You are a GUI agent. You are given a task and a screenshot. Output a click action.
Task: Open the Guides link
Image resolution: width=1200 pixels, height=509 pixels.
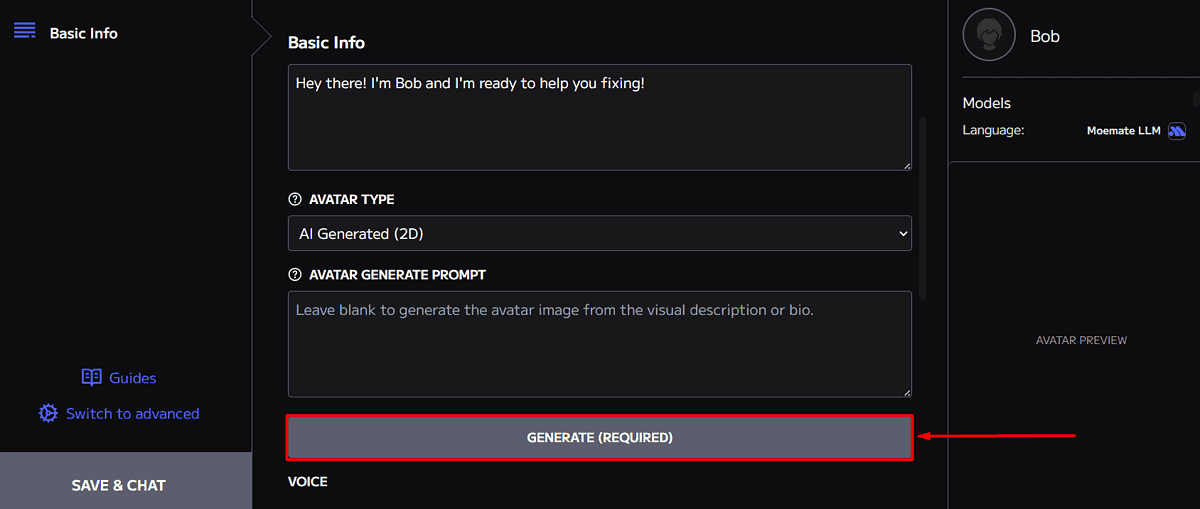click(x=132, y=378)
